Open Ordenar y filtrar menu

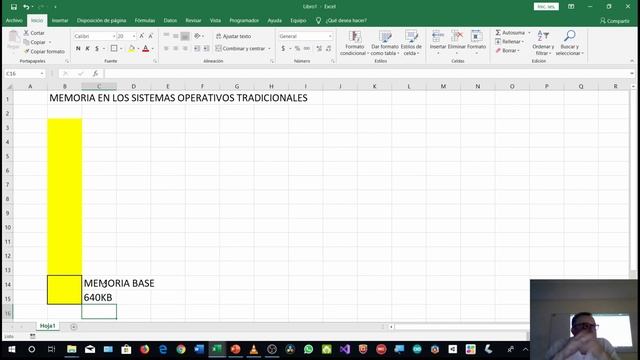point(543,42)
